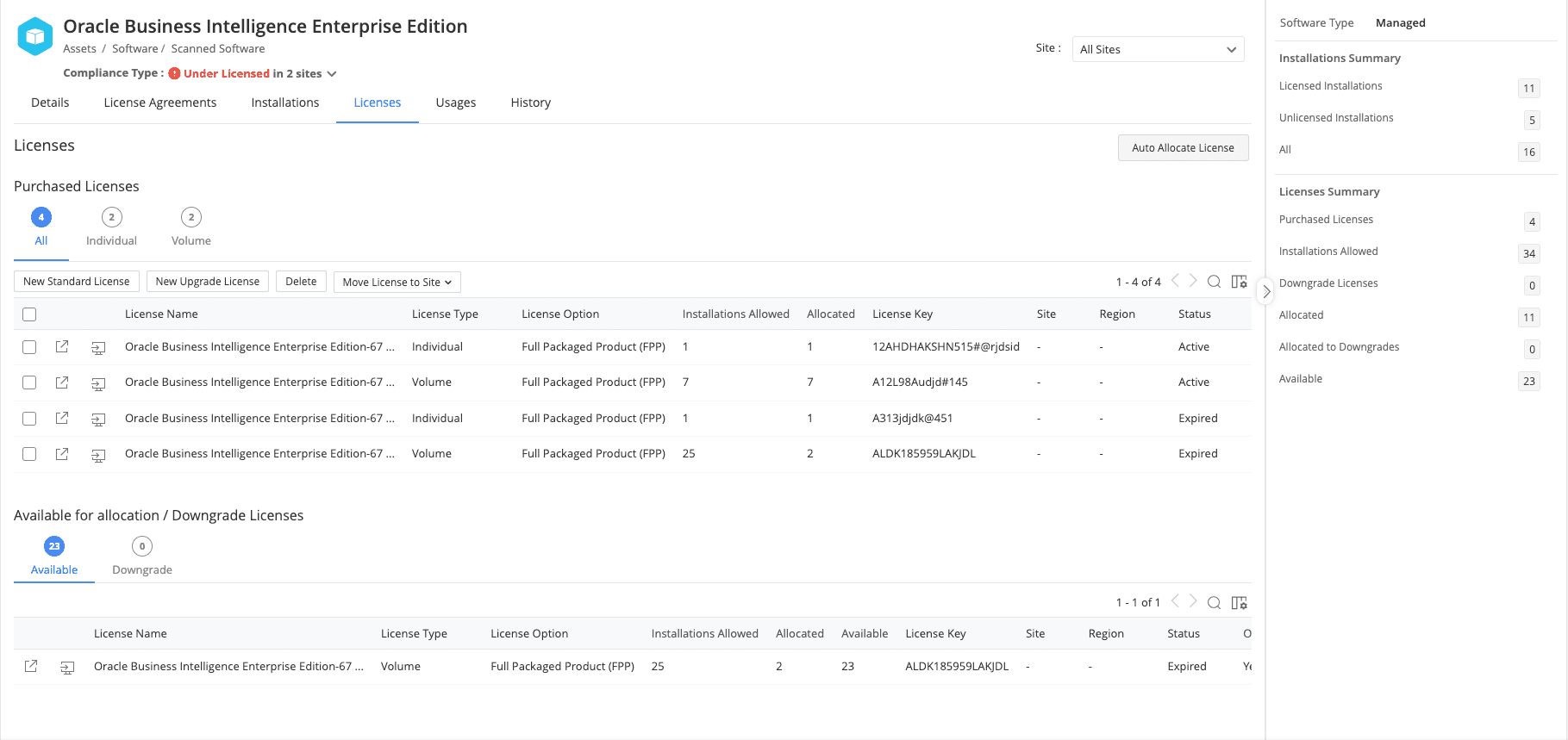Navigate to Scanned Software breadcrumb
This screenshot has width=1568, height=740.
pos(218,49)
